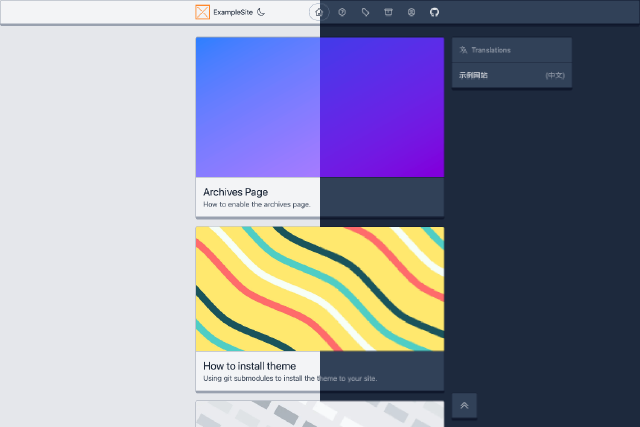
Task: Click the Translations language icon
Action: point(463,50)
